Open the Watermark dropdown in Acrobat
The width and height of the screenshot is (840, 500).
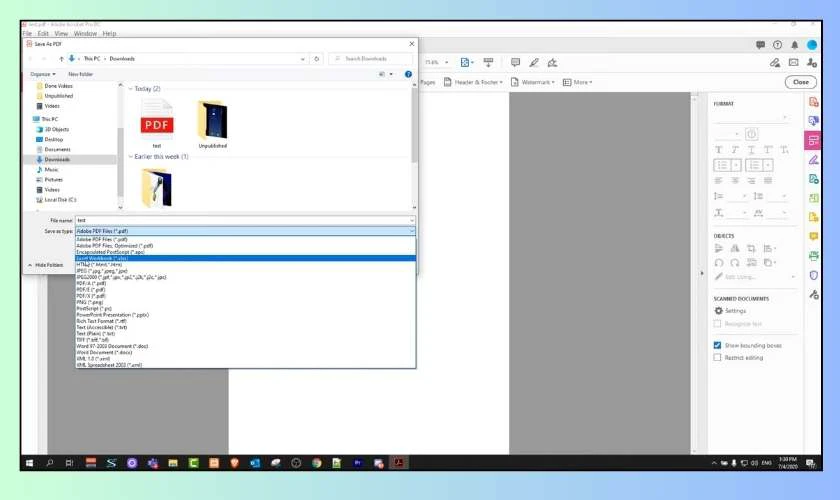pyautogui.click(x=532, y=82)
